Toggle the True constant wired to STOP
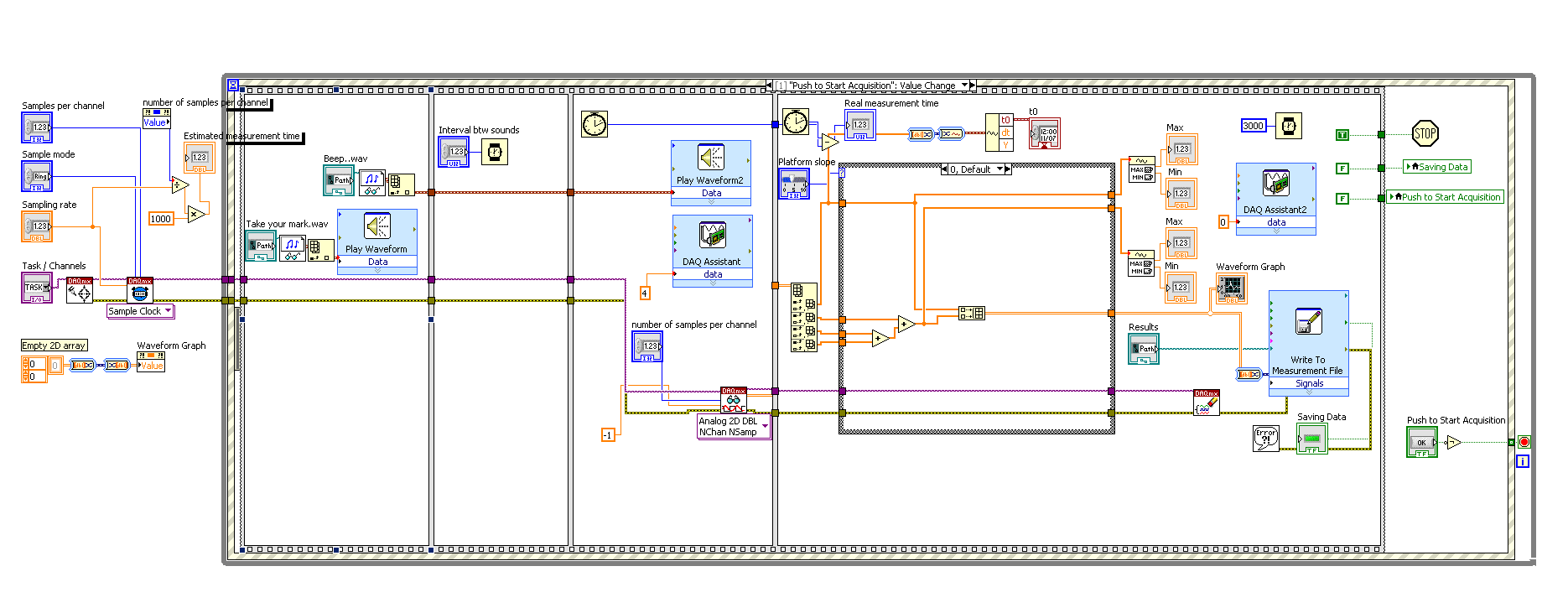Viewport: 1568px width, 613px height. (1342, 135)
